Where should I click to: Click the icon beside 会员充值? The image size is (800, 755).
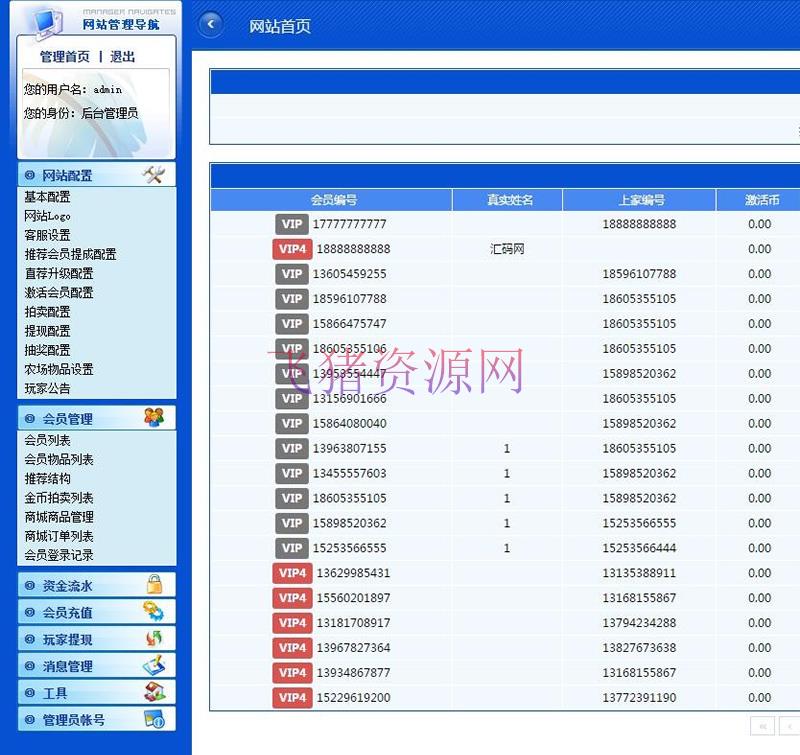pos(154,612)
